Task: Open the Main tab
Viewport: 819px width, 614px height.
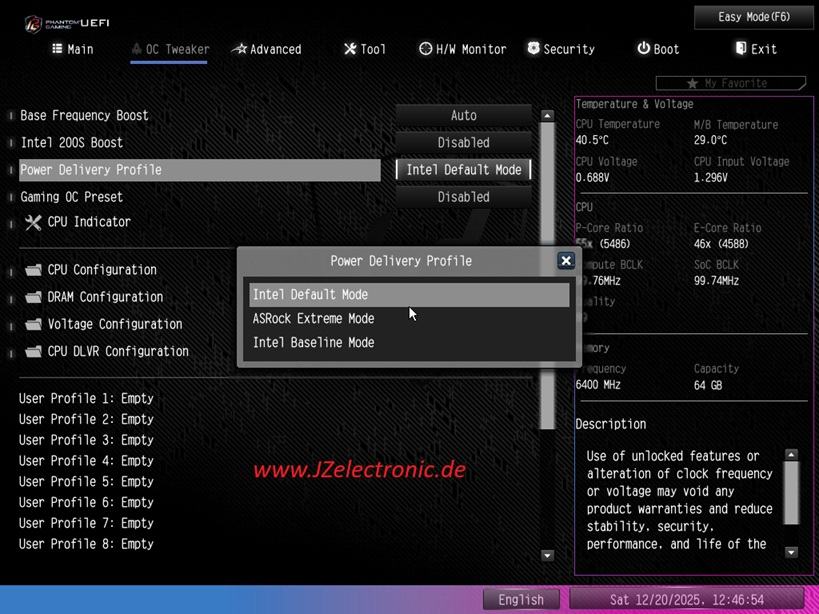Action: point(73,49)
